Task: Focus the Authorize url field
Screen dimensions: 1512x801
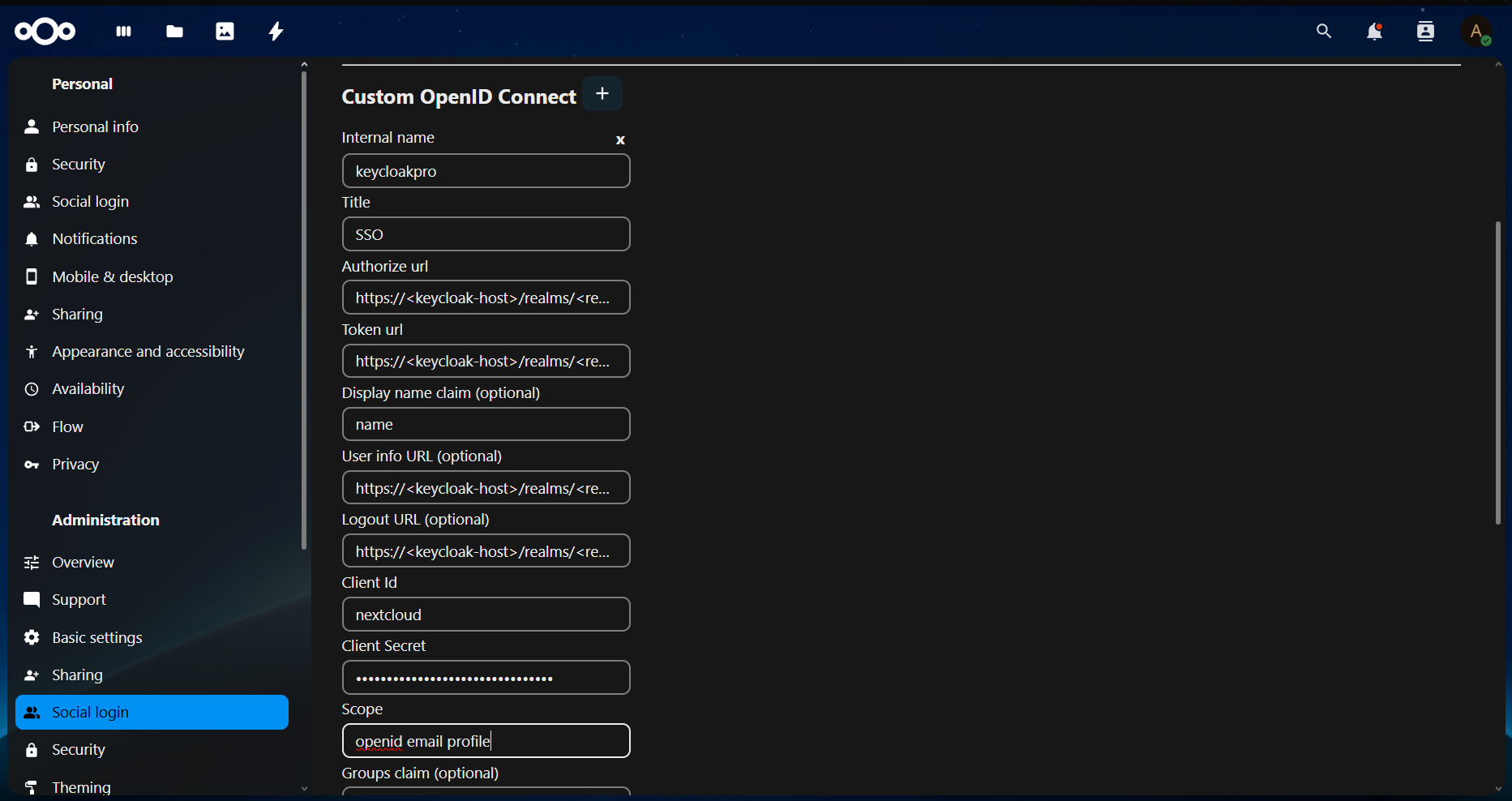Action: click(486, 298)
